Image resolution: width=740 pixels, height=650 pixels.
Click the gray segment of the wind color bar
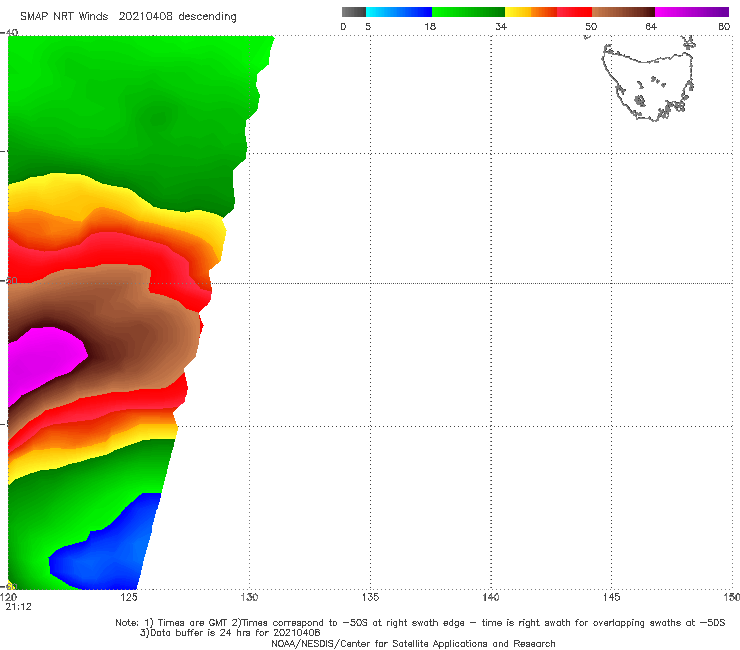tap(353, 12)
